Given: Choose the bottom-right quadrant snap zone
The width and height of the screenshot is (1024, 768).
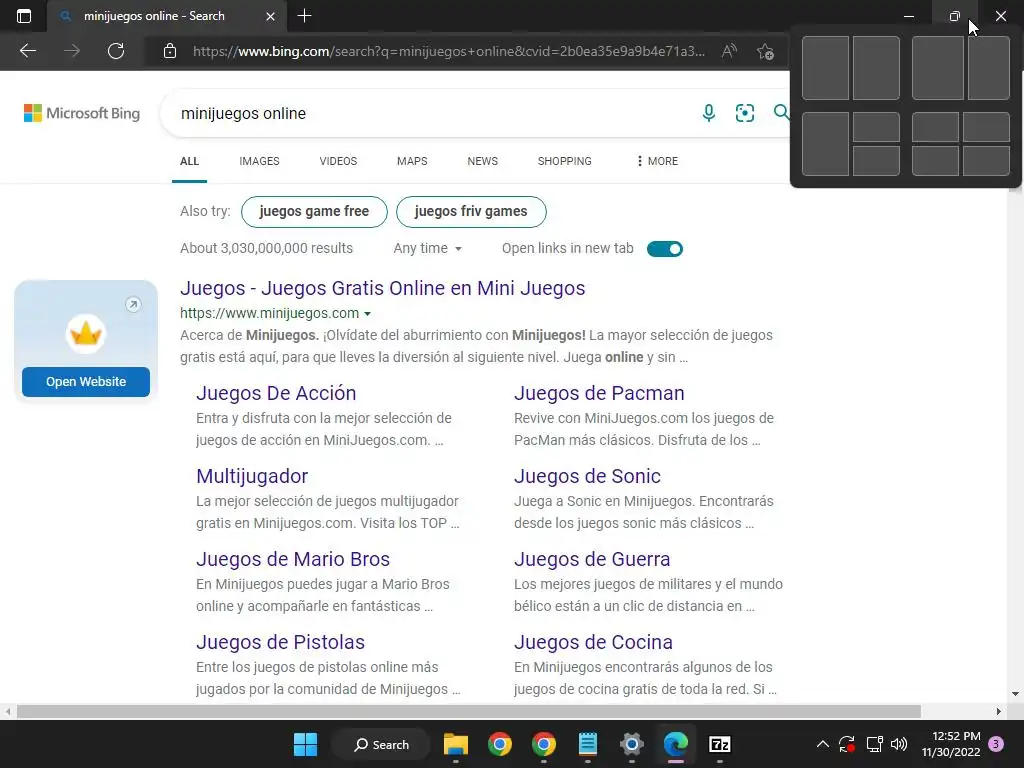Looking at the screenshot, I should point(986,161).
